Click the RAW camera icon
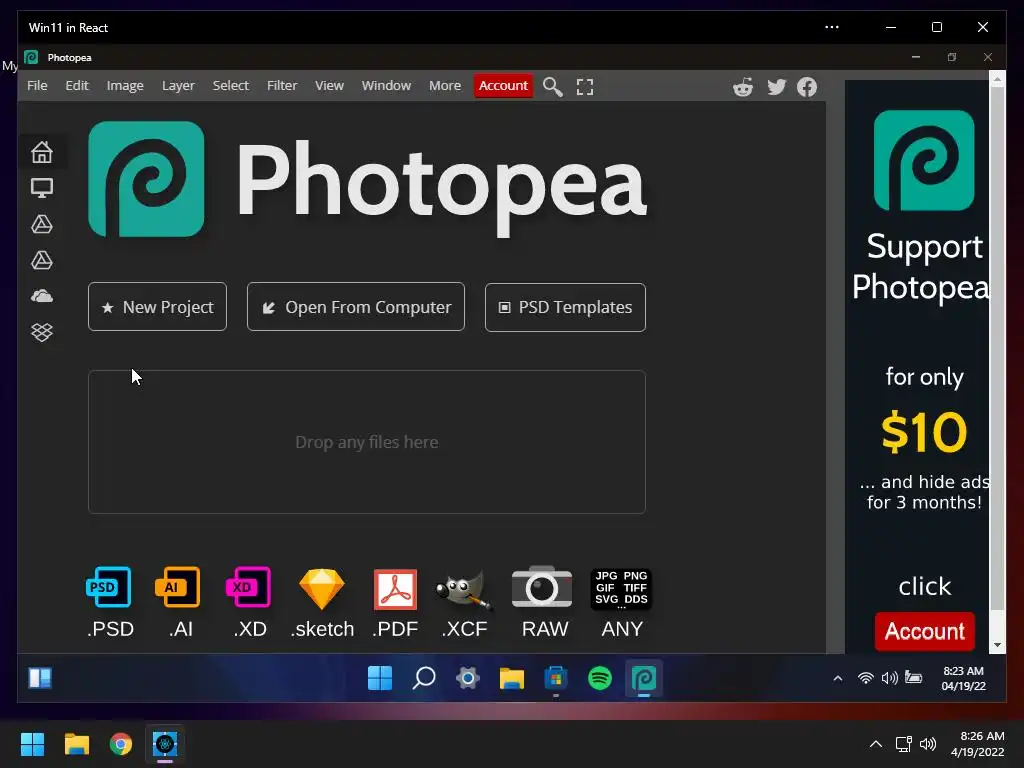 point(542,586)
